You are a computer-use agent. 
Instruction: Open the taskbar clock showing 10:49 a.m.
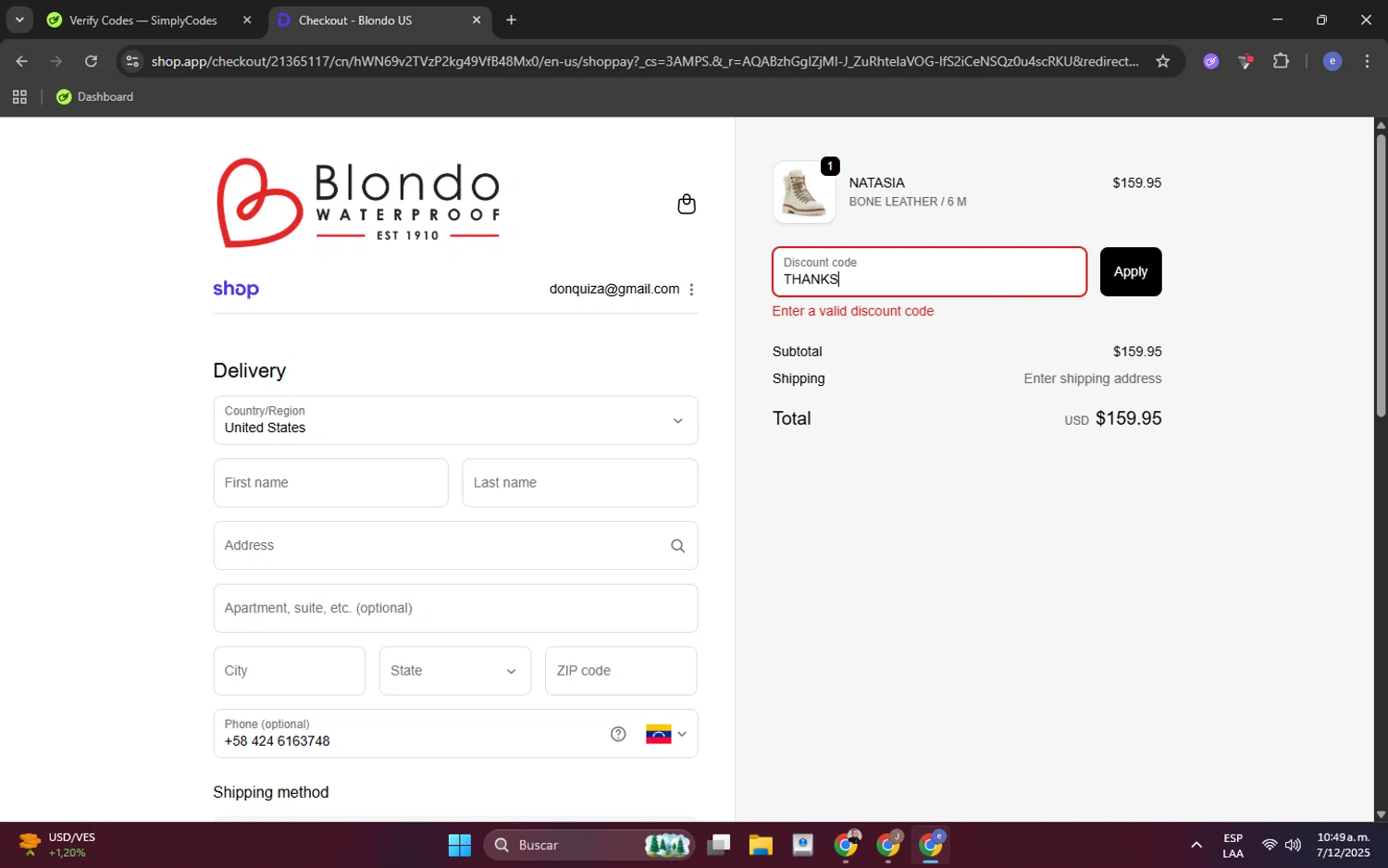(x=1344, y=845)
